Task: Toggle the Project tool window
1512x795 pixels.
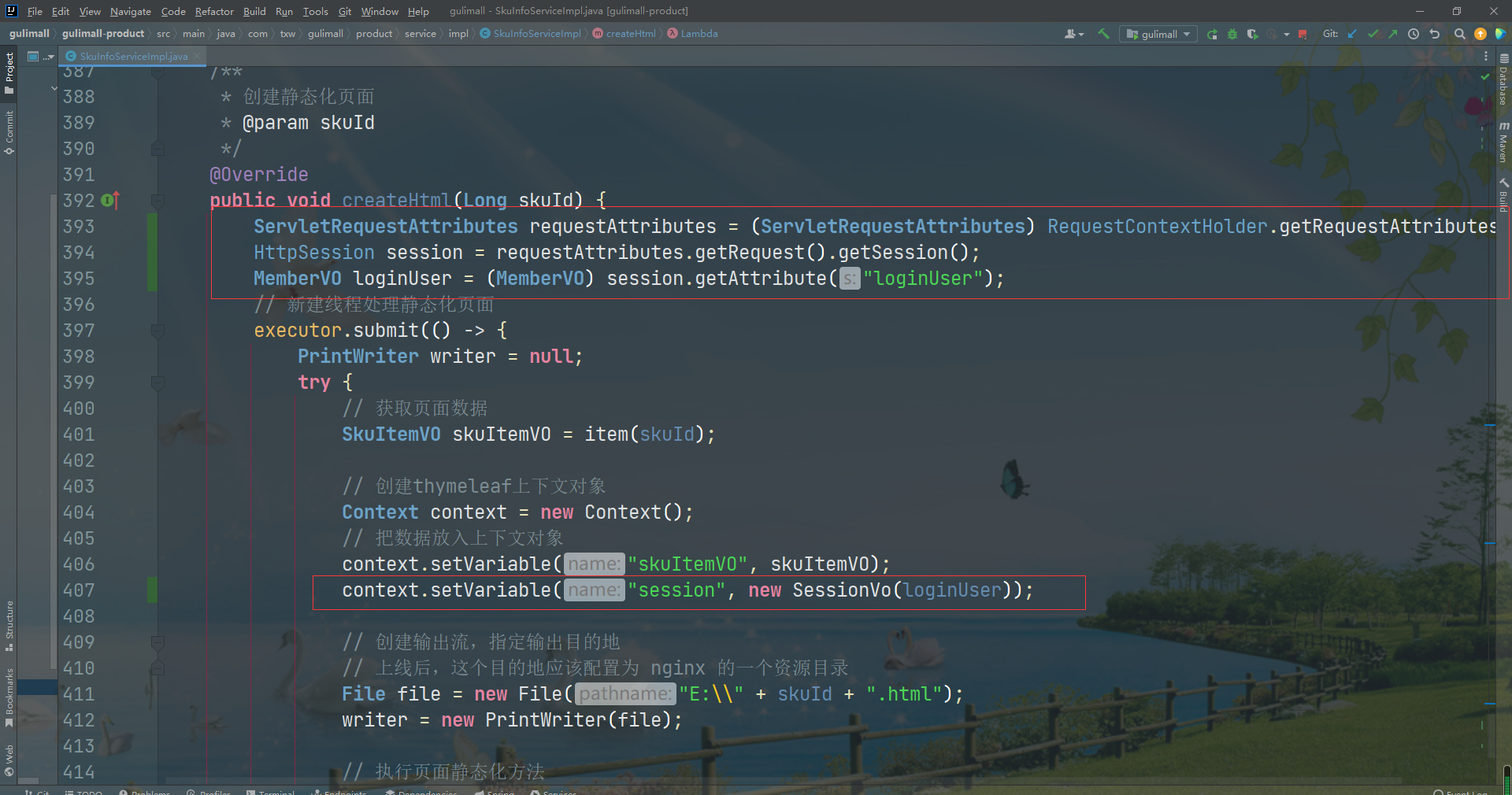Action: (x=9, y=71)
